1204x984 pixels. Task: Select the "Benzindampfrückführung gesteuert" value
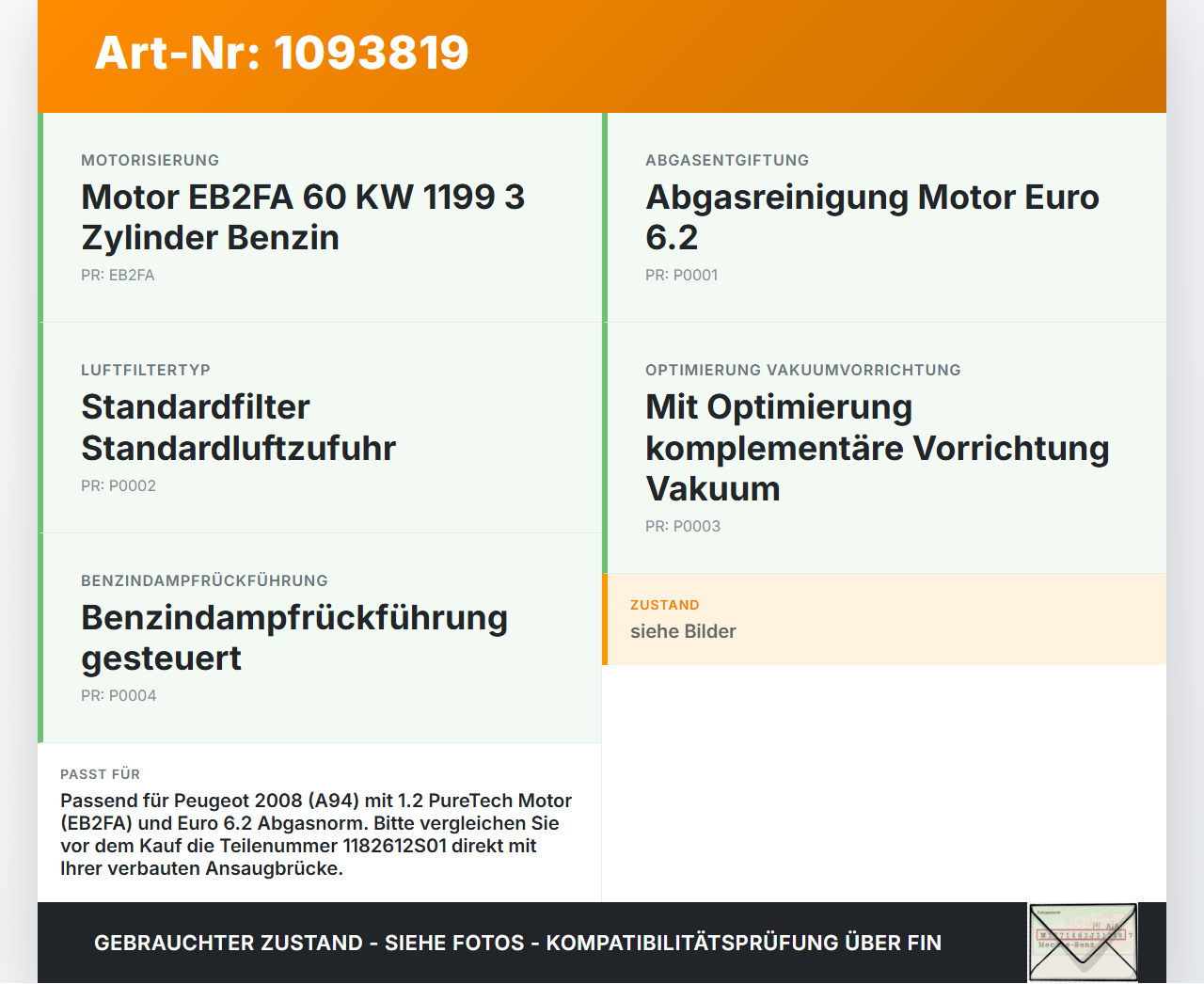point(294,638)
